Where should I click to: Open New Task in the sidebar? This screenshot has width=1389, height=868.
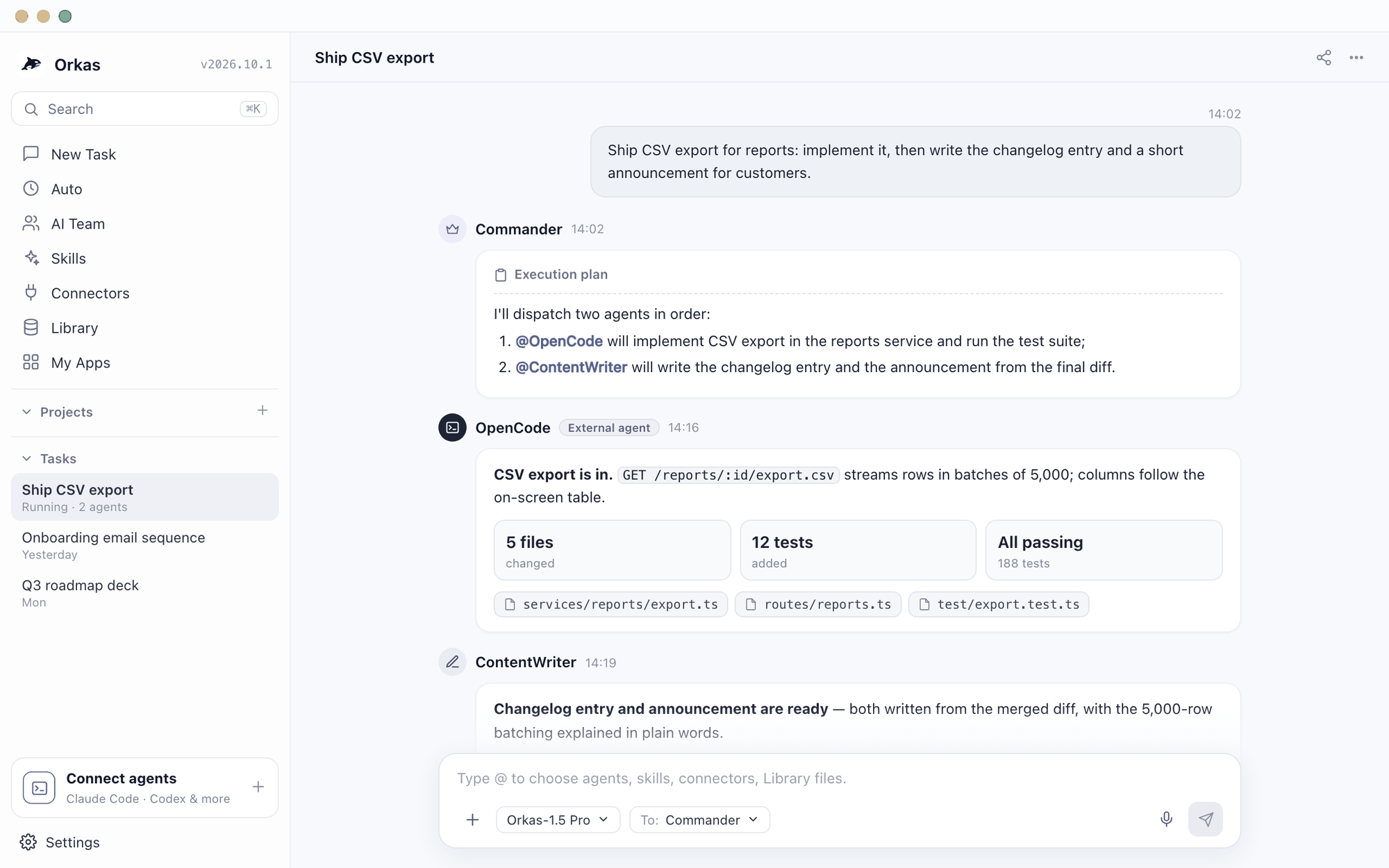point(144,154)
